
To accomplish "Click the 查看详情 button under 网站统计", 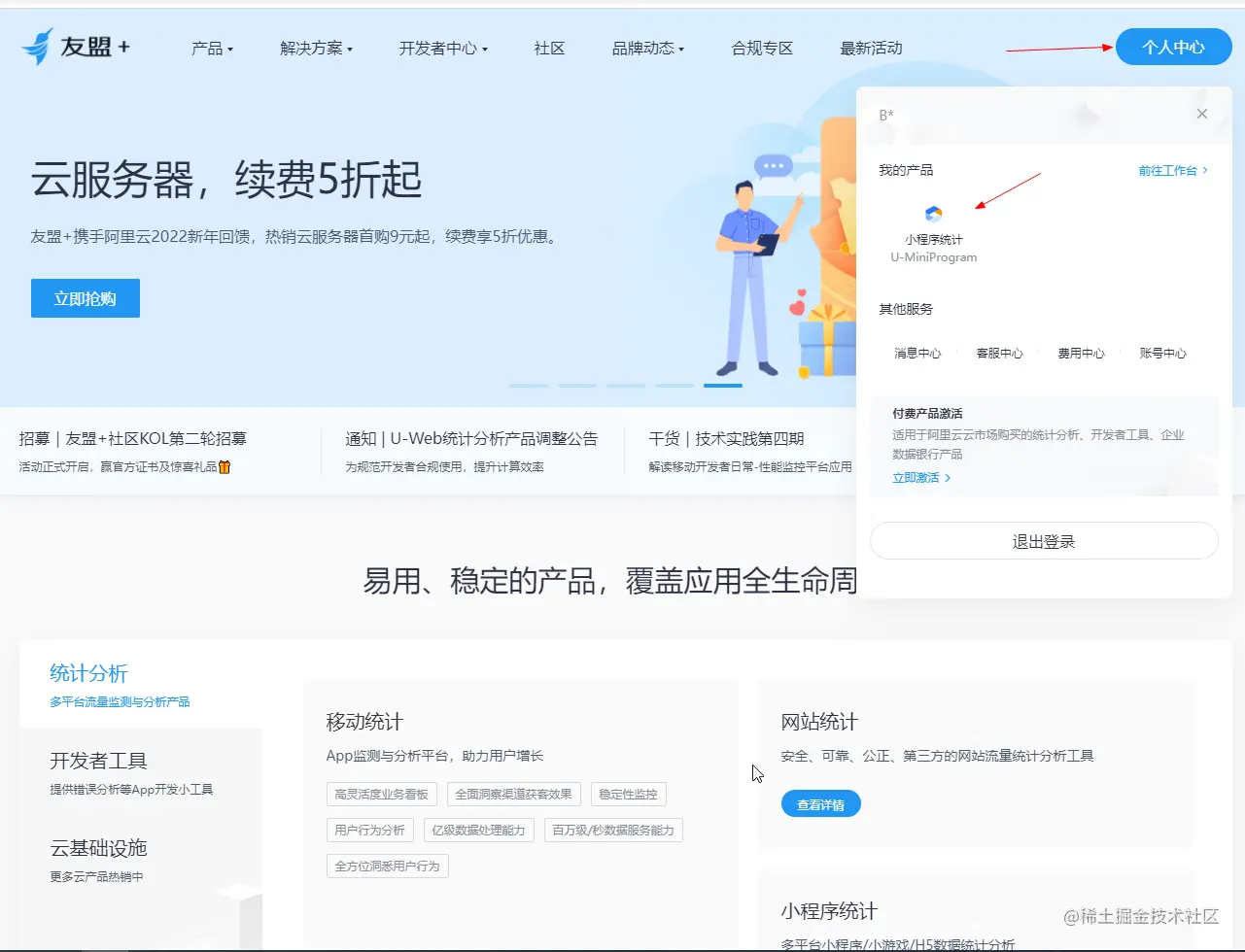I will 820,804.
